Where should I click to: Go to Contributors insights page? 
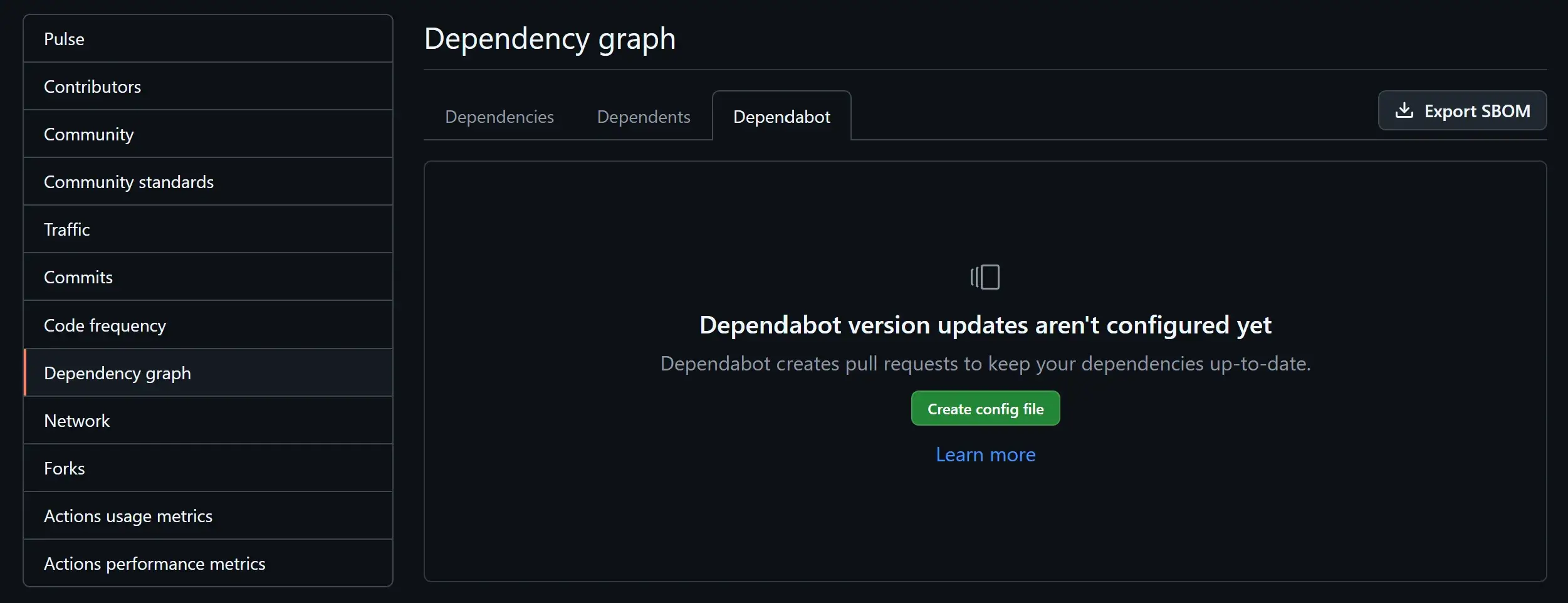(92, 87)
